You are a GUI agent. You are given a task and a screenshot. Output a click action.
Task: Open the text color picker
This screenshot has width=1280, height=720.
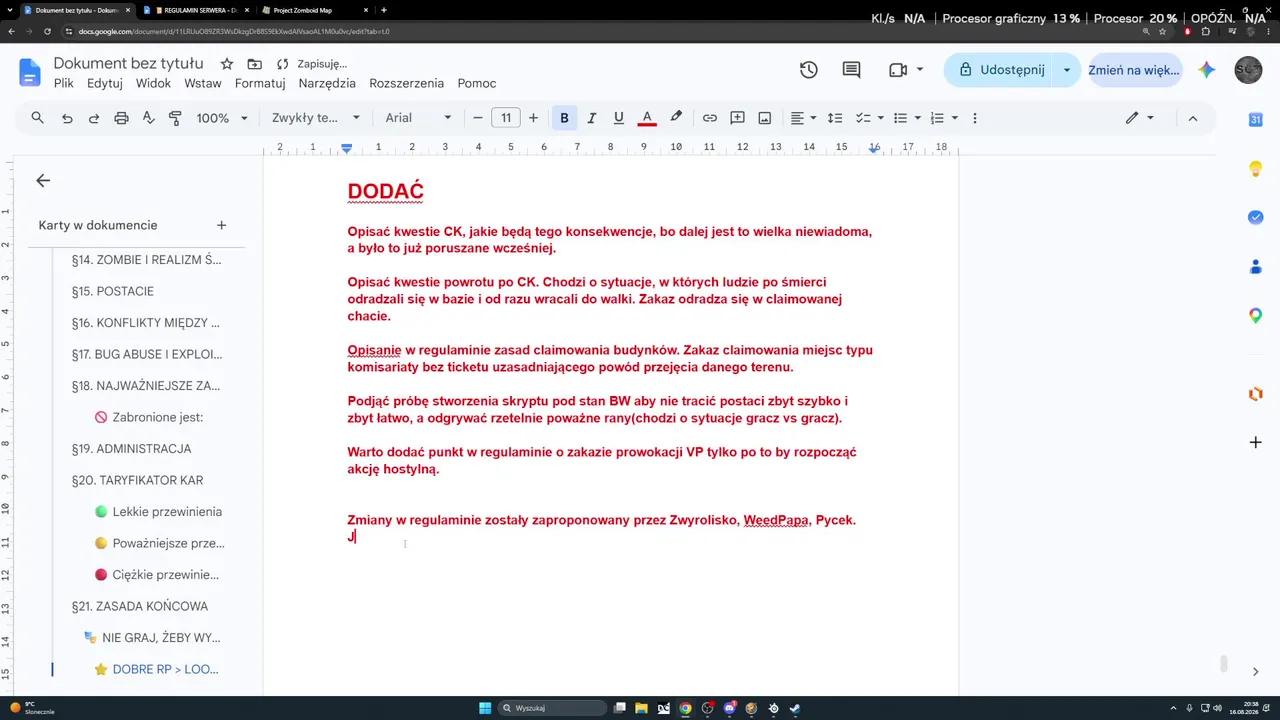click(x=647, y=118)
